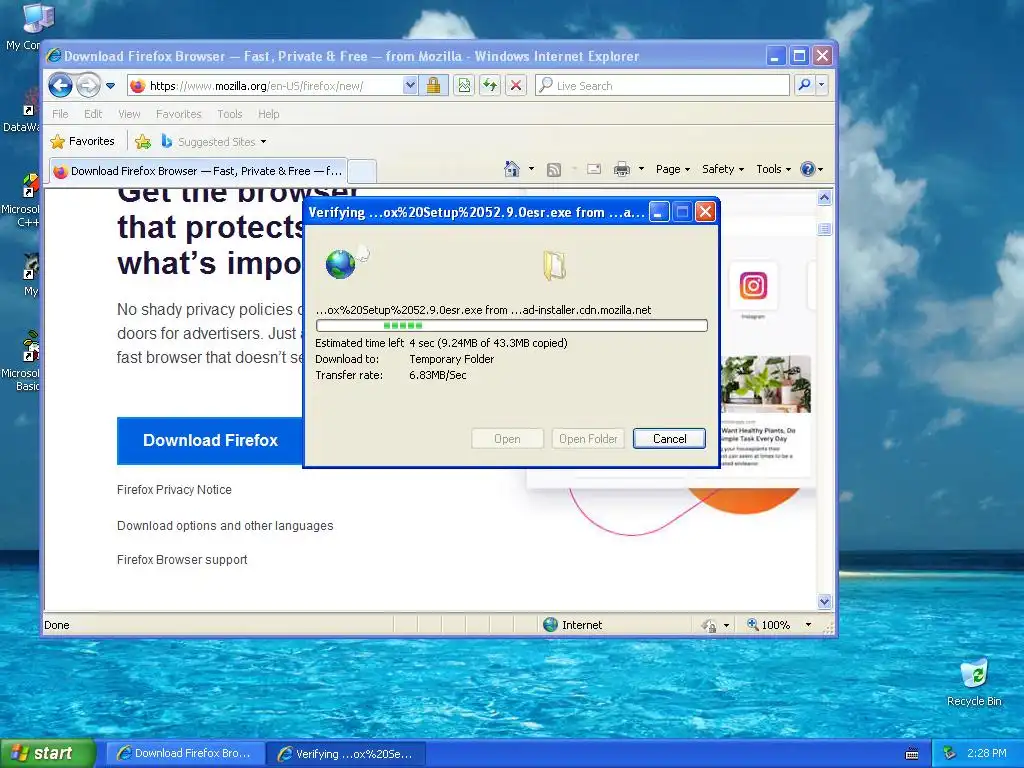Click the Live Search input box
Image resolution: width=1024 pixels, height=768 pixels.
pos(662,86)
